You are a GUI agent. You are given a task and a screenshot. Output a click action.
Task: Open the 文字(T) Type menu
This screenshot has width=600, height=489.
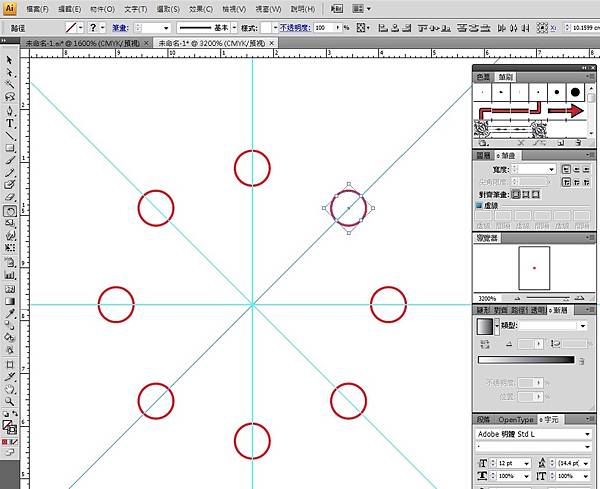pyautogui.click(x=135, y=9)
